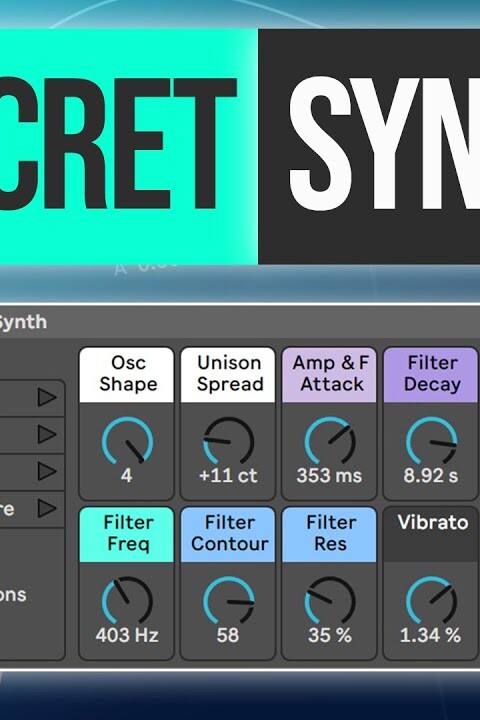Click the Filter Freq knob
Viewport: 480px width, 720px height.
point(127,601)
